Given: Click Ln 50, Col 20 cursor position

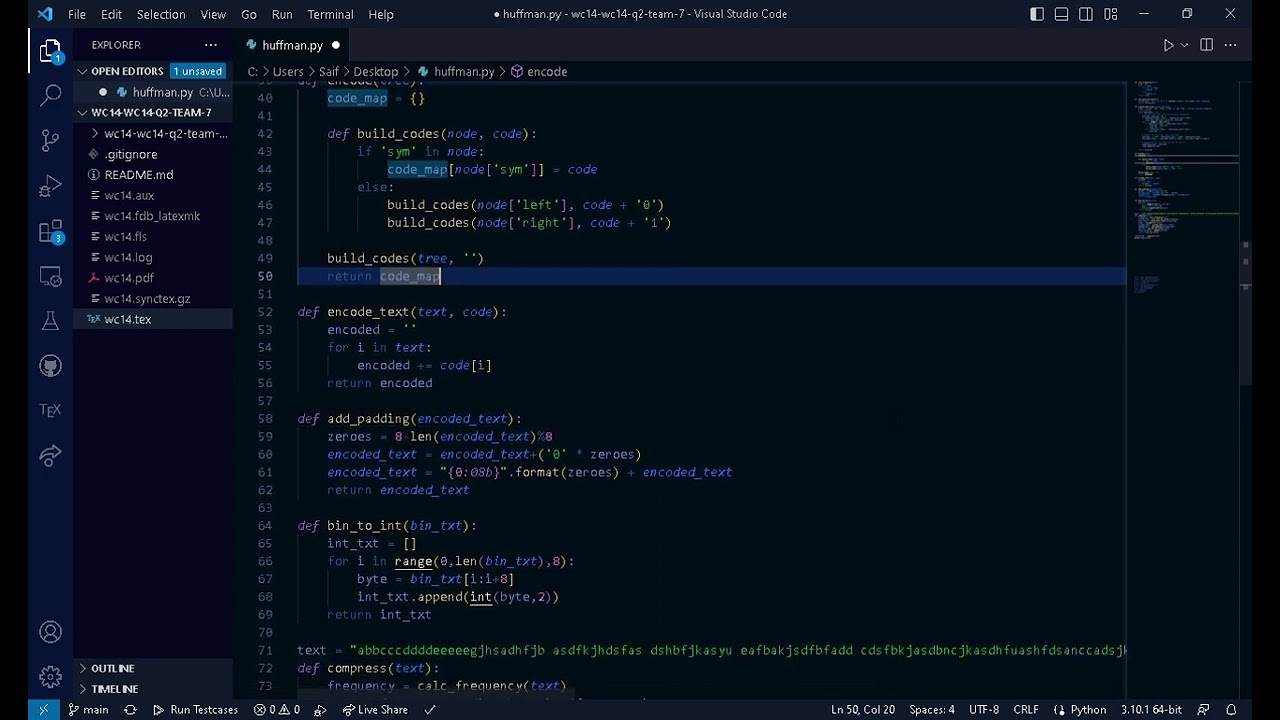Looking at the screenshot, I should (862, 710).
